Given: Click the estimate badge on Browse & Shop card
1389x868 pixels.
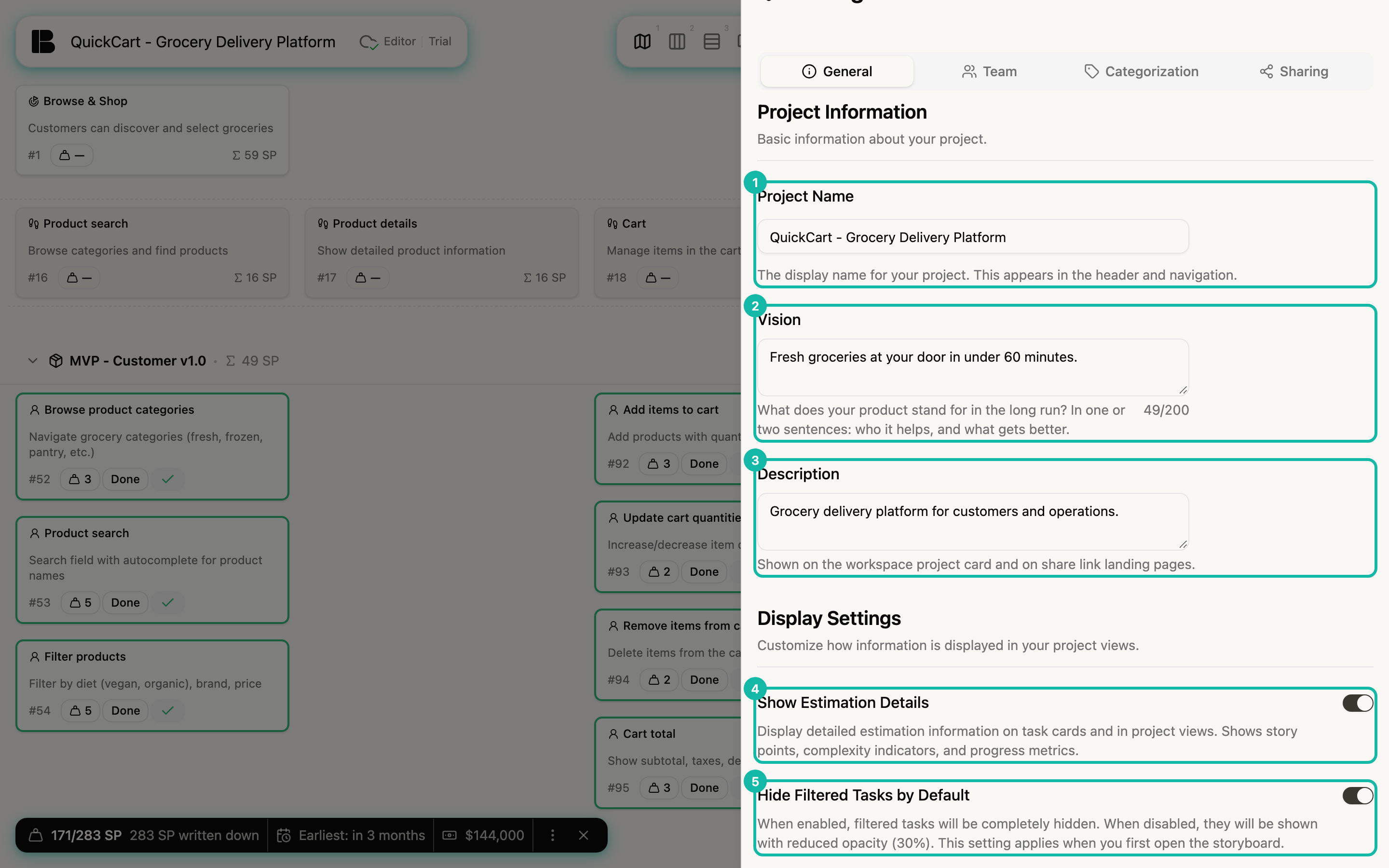Looking at the screenshot, I should tap(72, 155).
